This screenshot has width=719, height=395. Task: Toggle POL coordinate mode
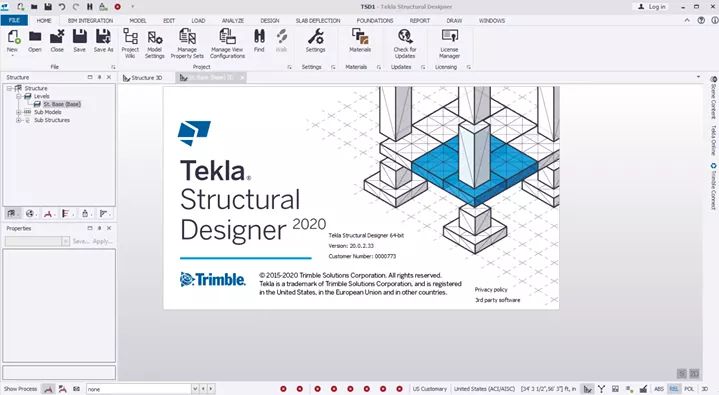point(689,389)
